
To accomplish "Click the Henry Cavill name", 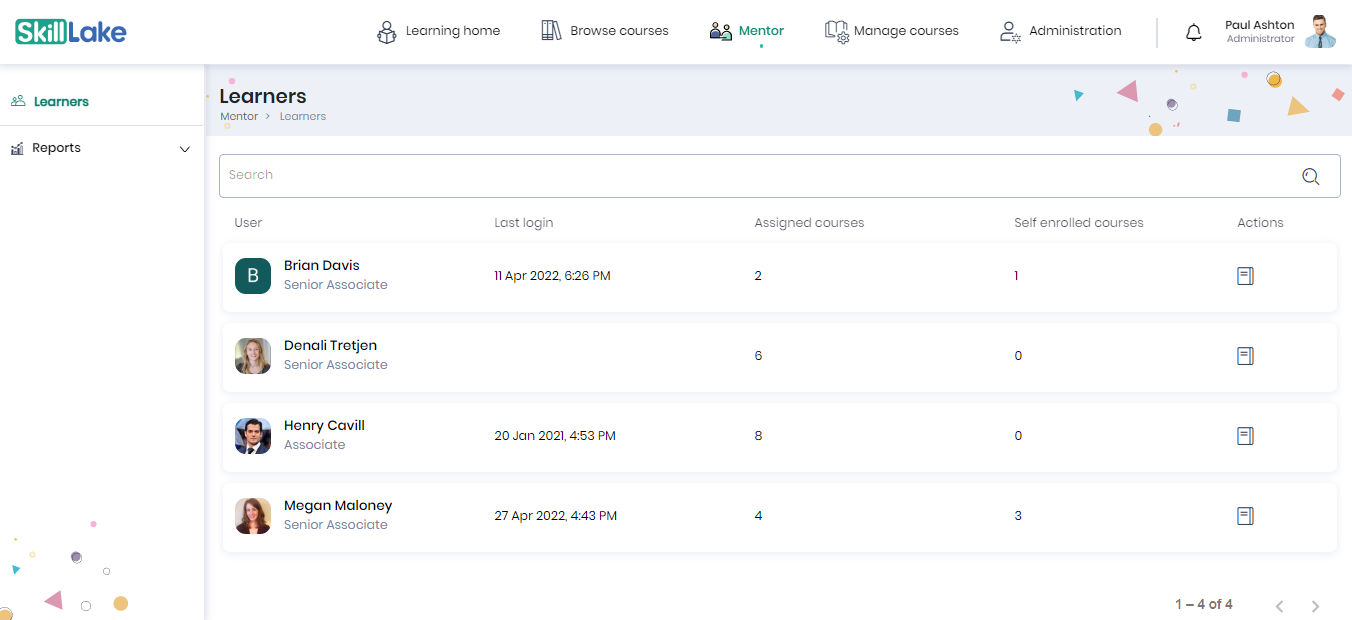I will pos(324,426).
